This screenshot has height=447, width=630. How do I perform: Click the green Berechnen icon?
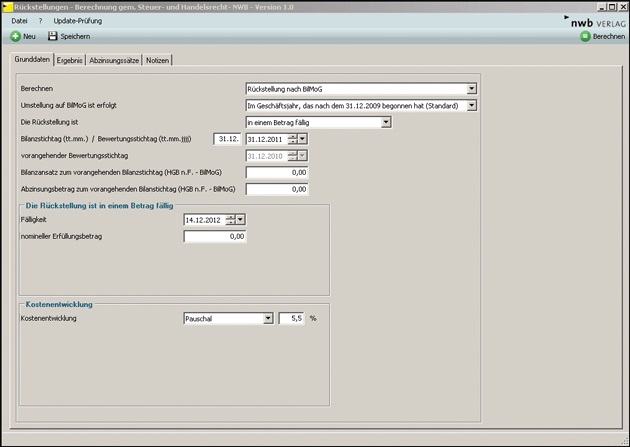tap(586, 36)
